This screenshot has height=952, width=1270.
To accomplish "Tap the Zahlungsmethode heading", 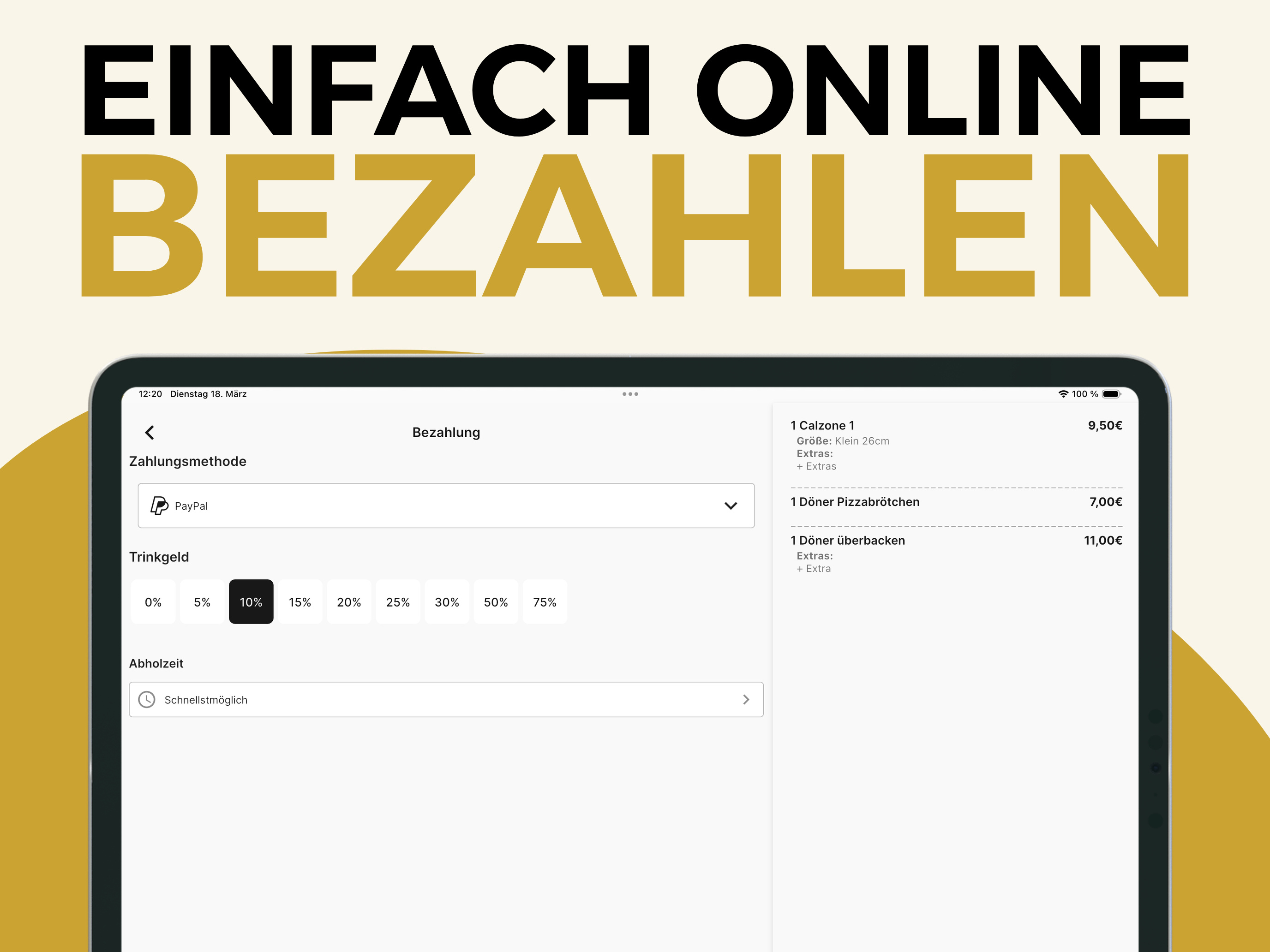I will pyautogui.click(x=188, y=461).
